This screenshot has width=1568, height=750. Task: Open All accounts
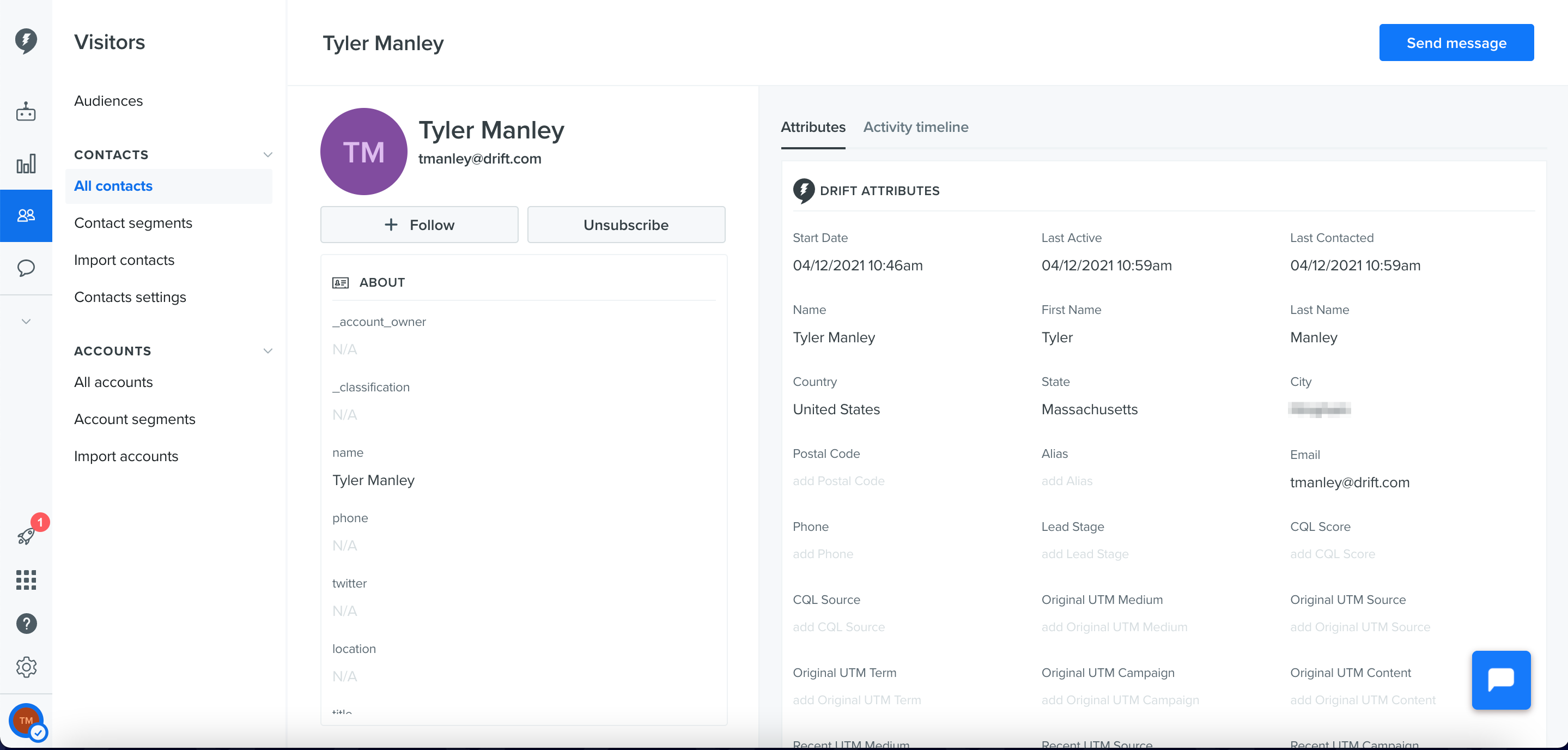click(113, 382)
